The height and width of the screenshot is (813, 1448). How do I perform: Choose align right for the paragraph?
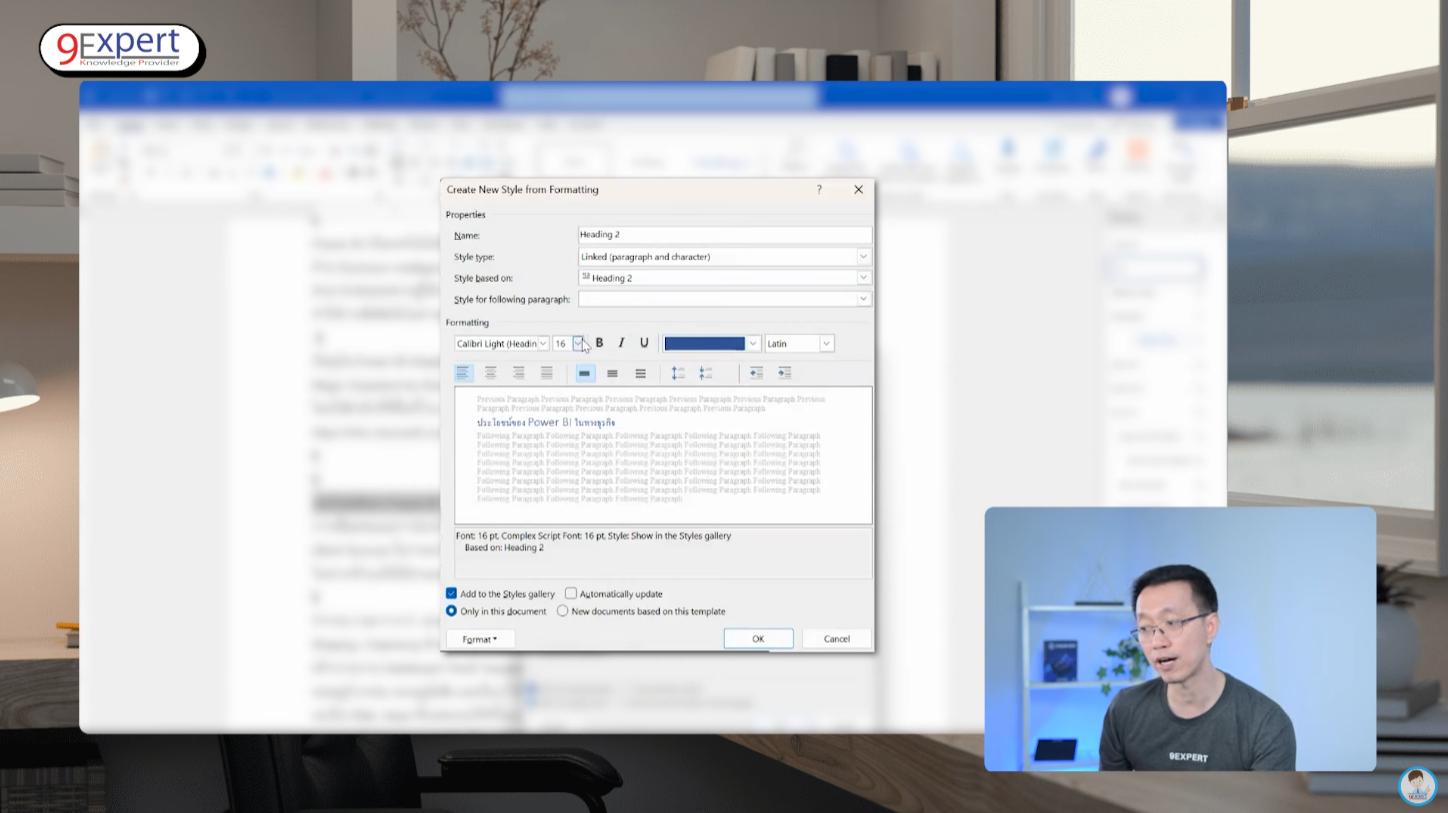518,373
